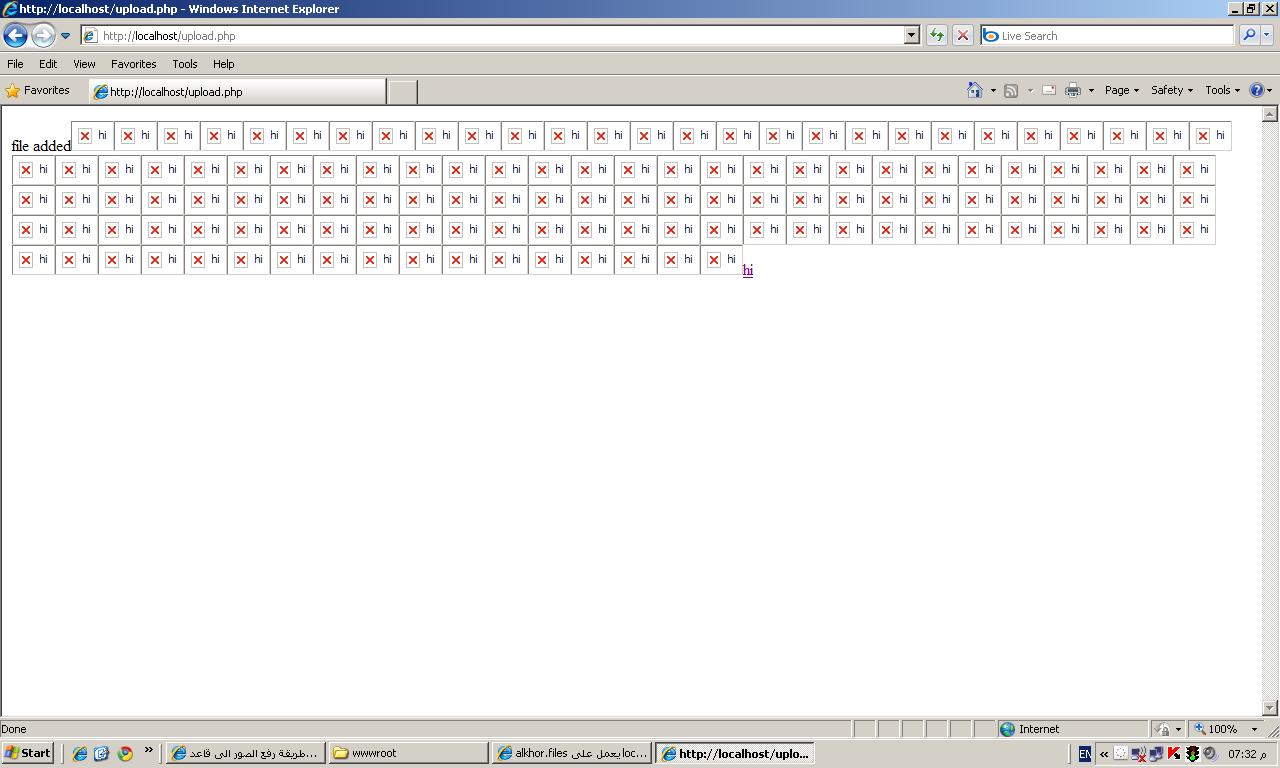Open the File menu

15,63
